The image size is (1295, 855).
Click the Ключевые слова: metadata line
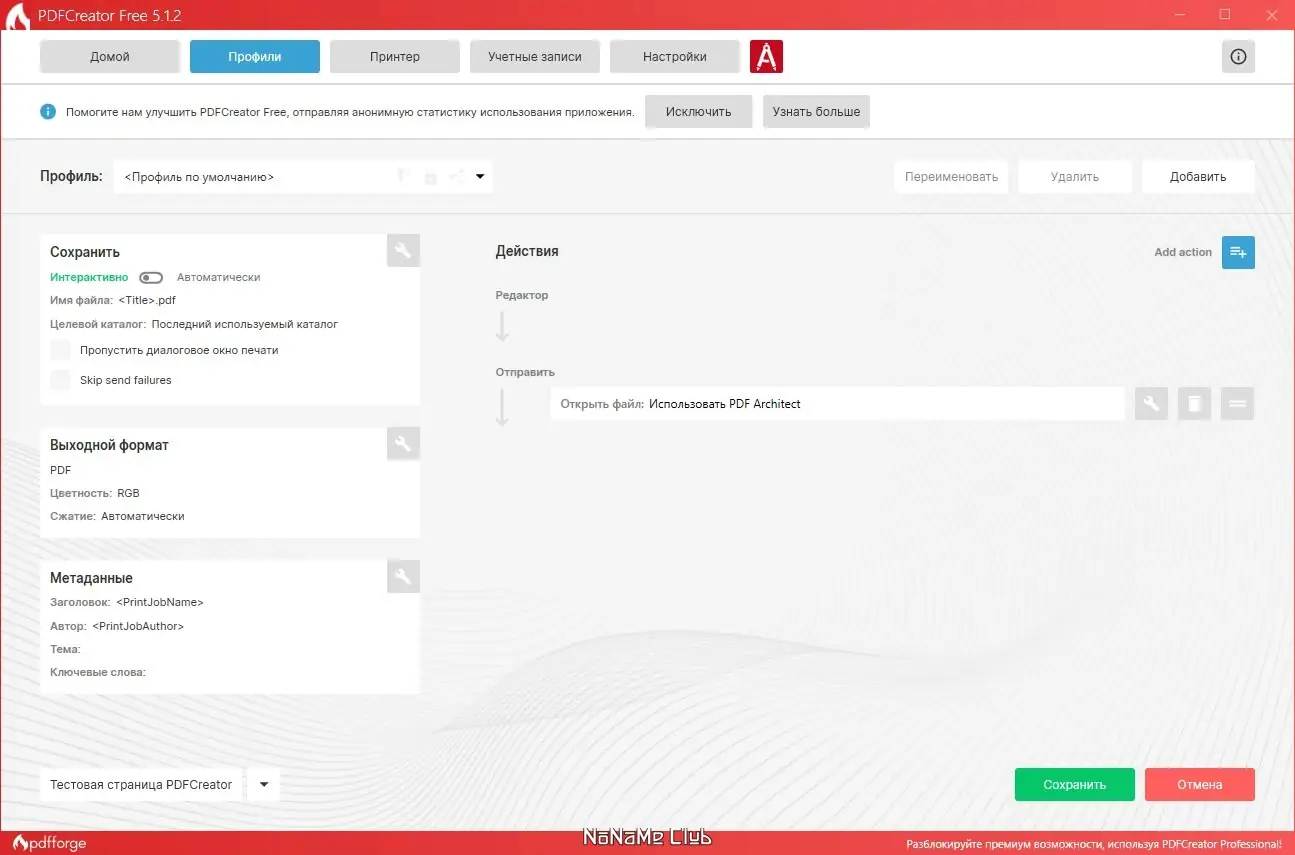pos(98,673)
